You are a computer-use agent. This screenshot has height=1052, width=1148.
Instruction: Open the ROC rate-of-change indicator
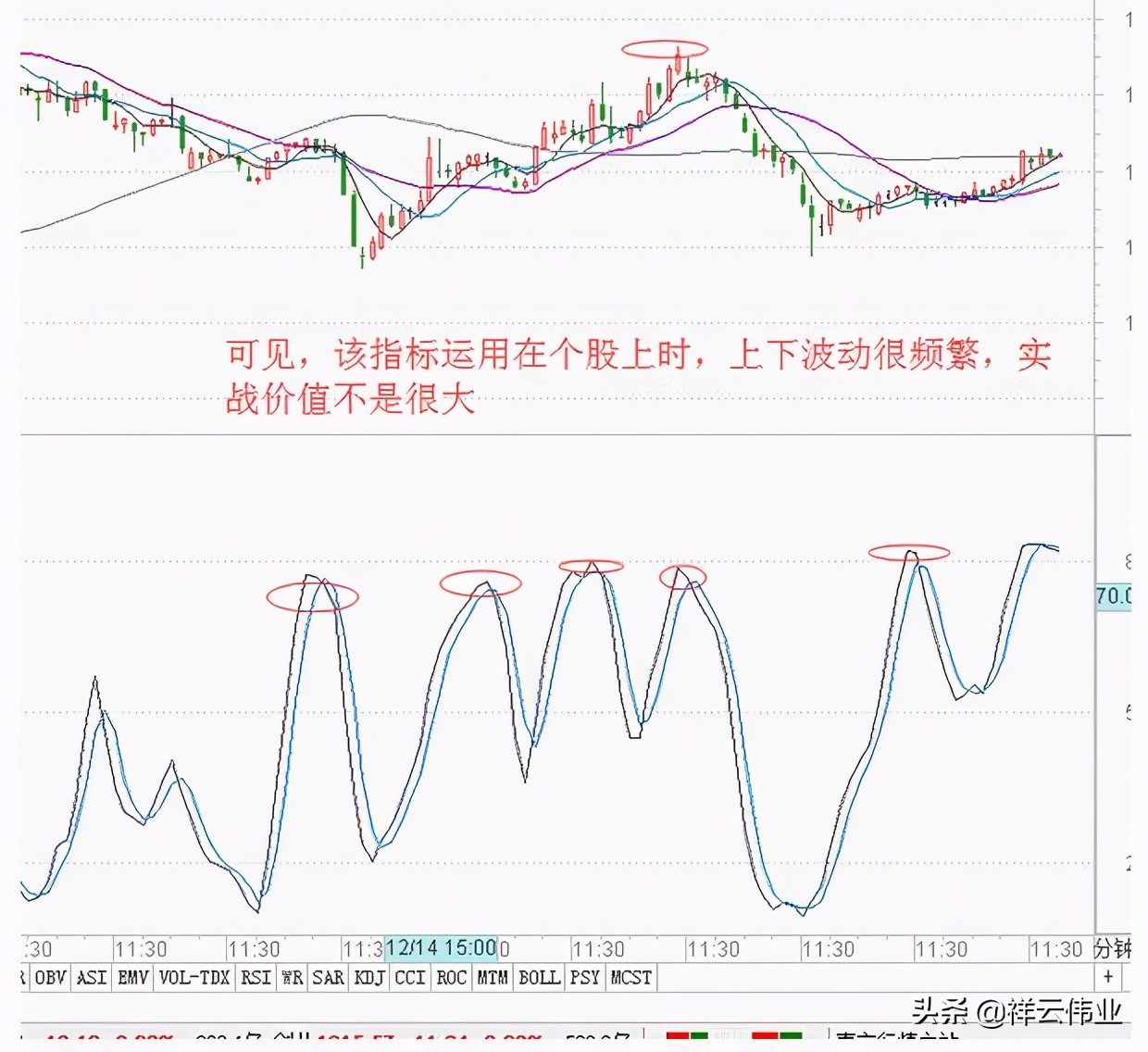[x=451, y=977]
